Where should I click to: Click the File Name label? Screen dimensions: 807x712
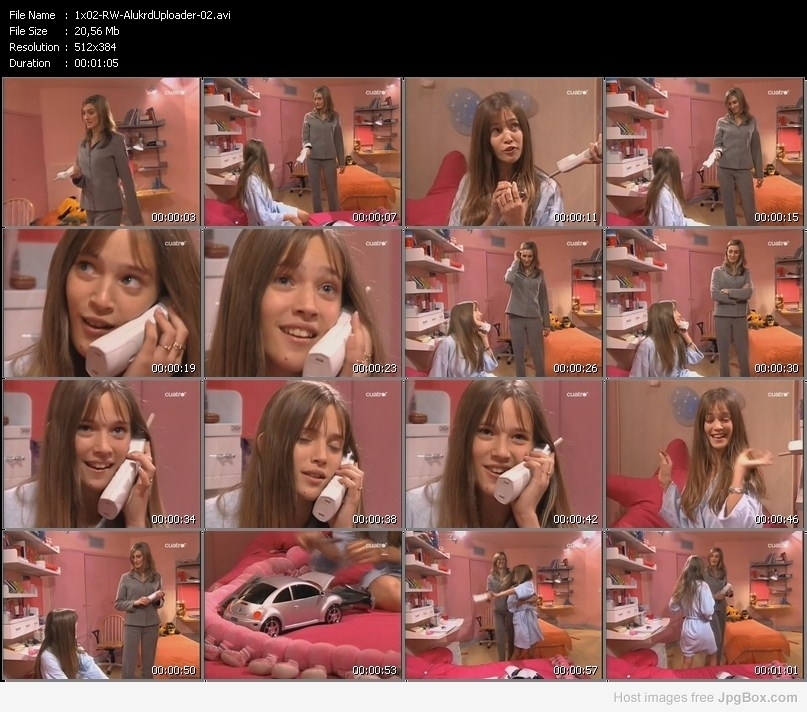click(32, 15)
